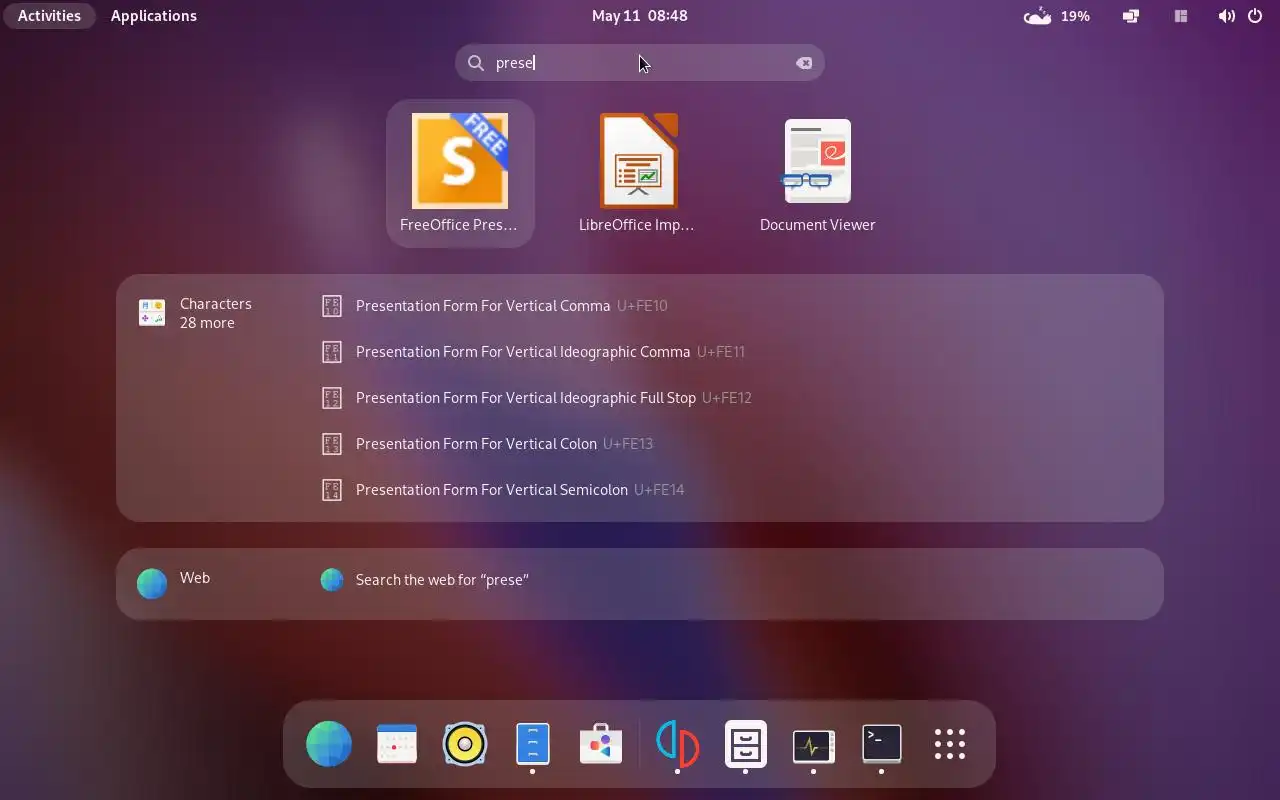
Task: Click the U+FE10 character glyph icon
Action: click(x=332, y=306)
